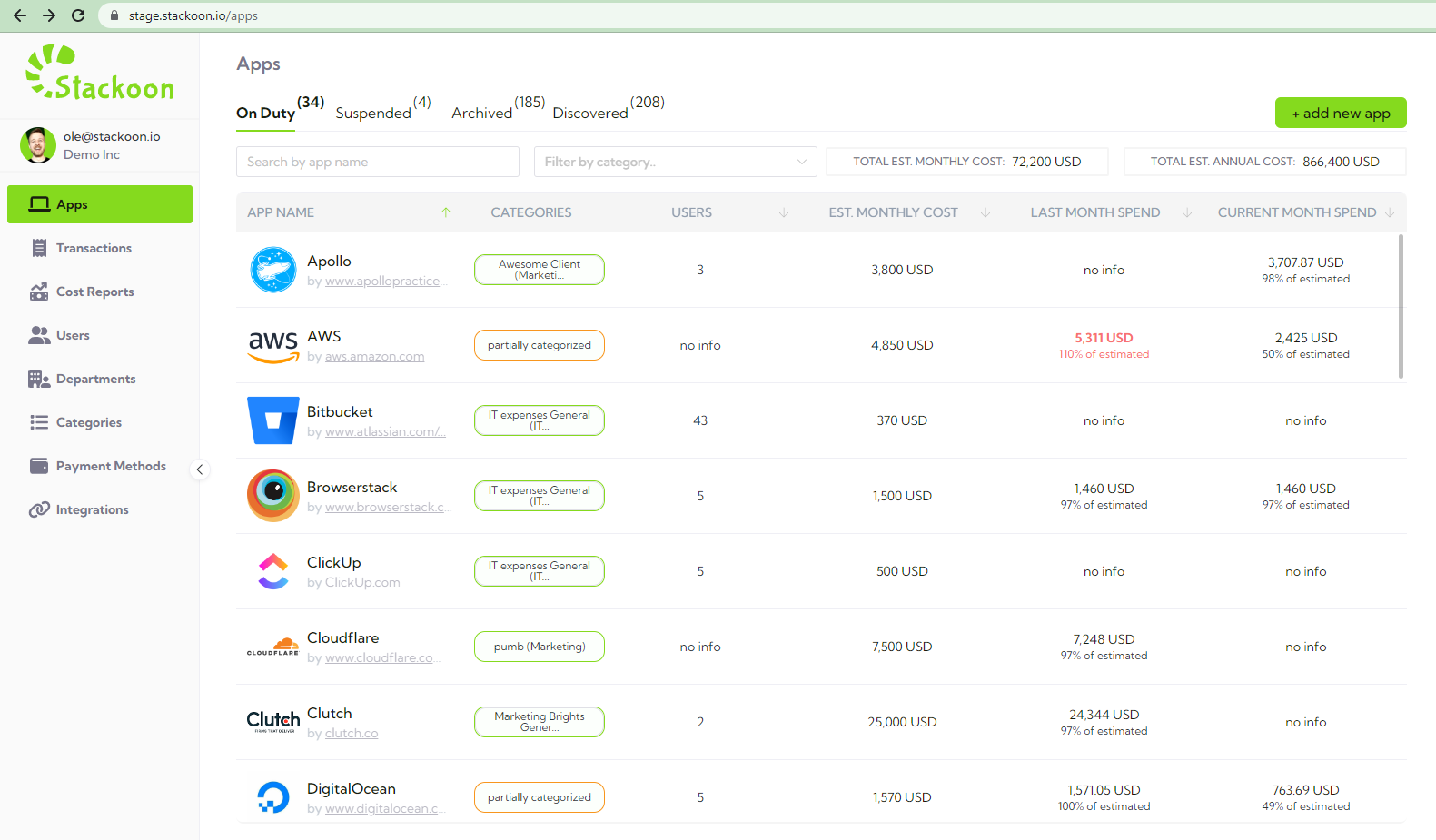Viewport: 1436px width, 840px height.
Task: Click total annual cost 866,400 USD
Action: [x=1341, y=162]
